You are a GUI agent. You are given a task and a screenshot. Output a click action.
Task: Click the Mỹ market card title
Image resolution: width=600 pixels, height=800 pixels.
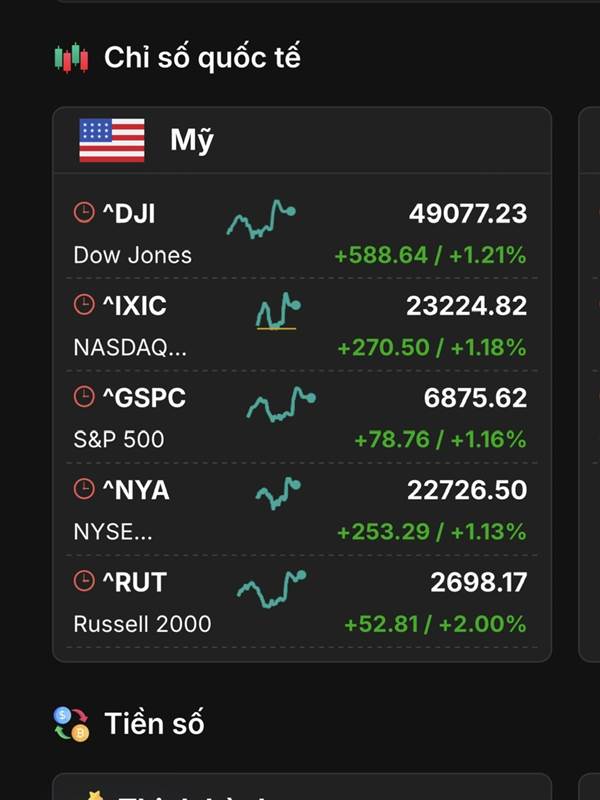[192, 141]
